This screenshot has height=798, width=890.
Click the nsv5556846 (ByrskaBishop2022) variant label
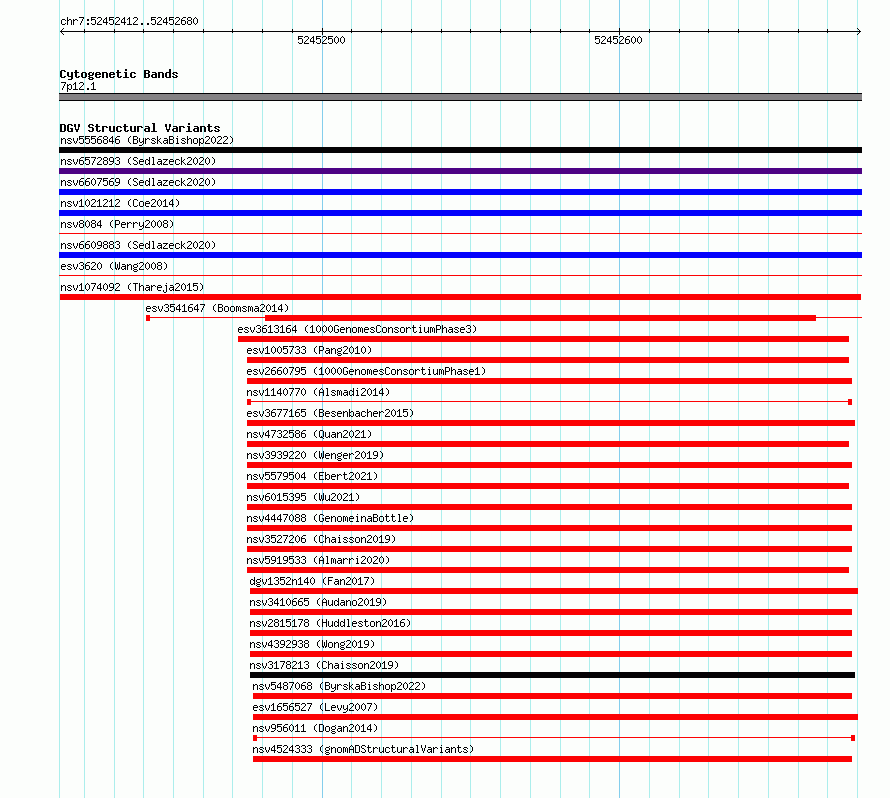tap(147, 140)
